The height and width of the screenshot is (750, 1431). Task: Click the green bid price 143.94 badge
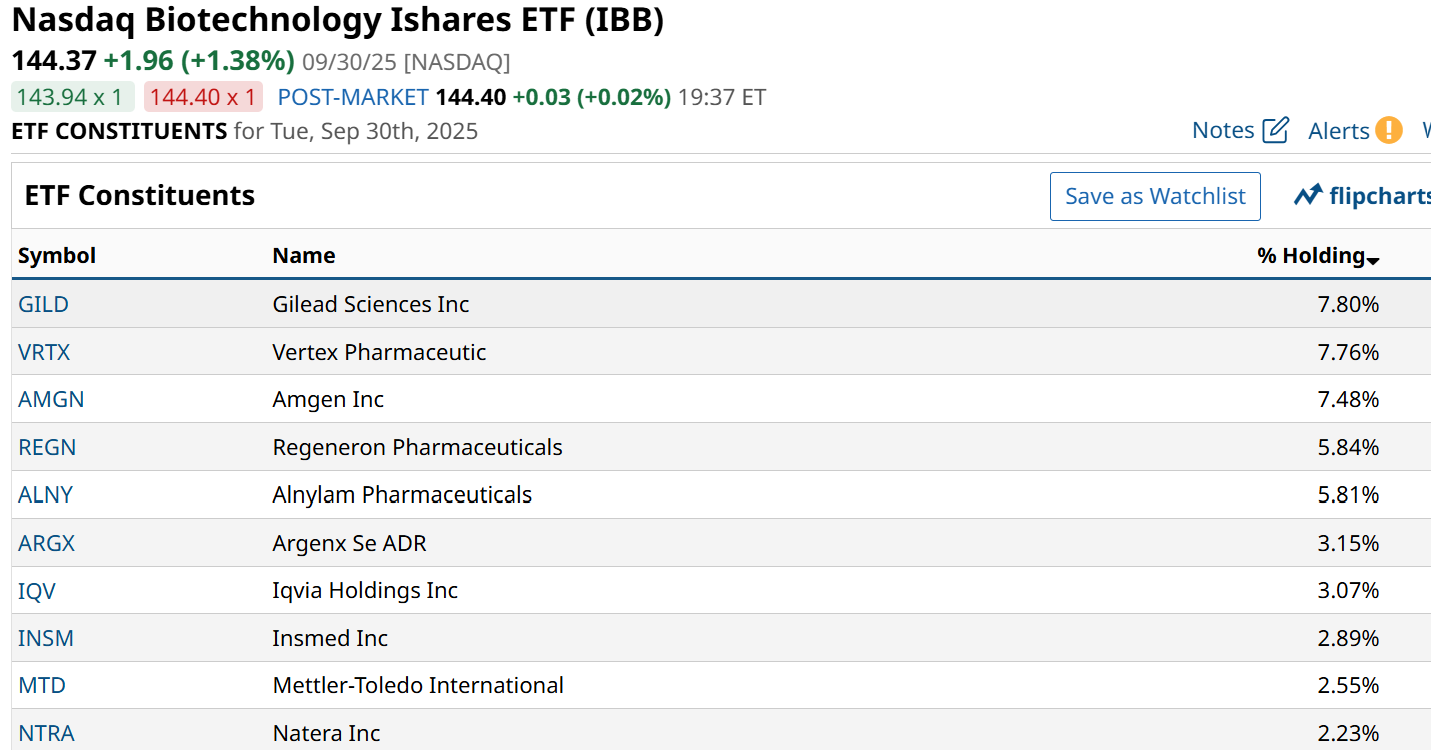pyautogui.click(x=73, y=97)
